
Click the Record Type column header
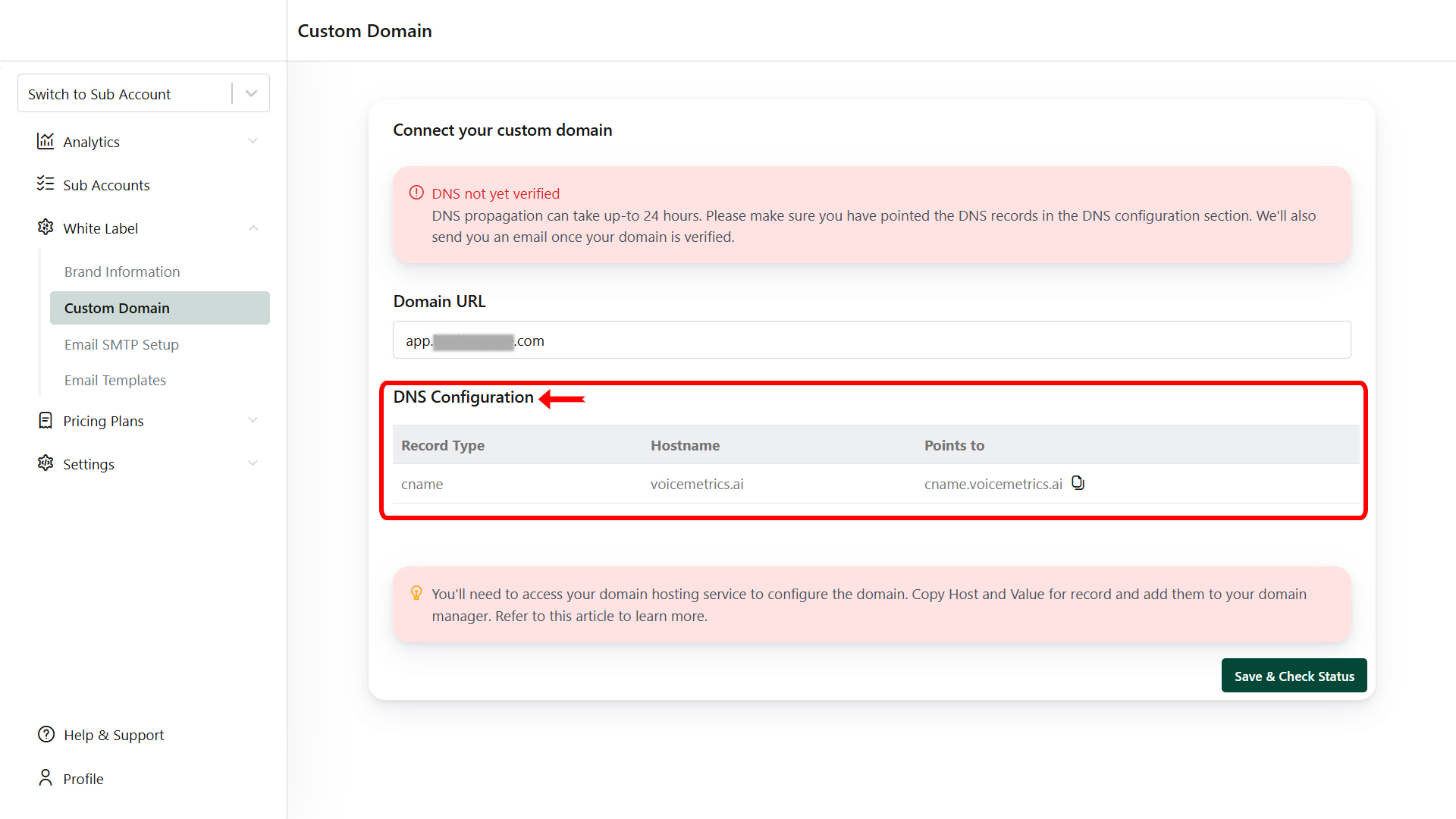pyautogui.click(x=443, y=445)
